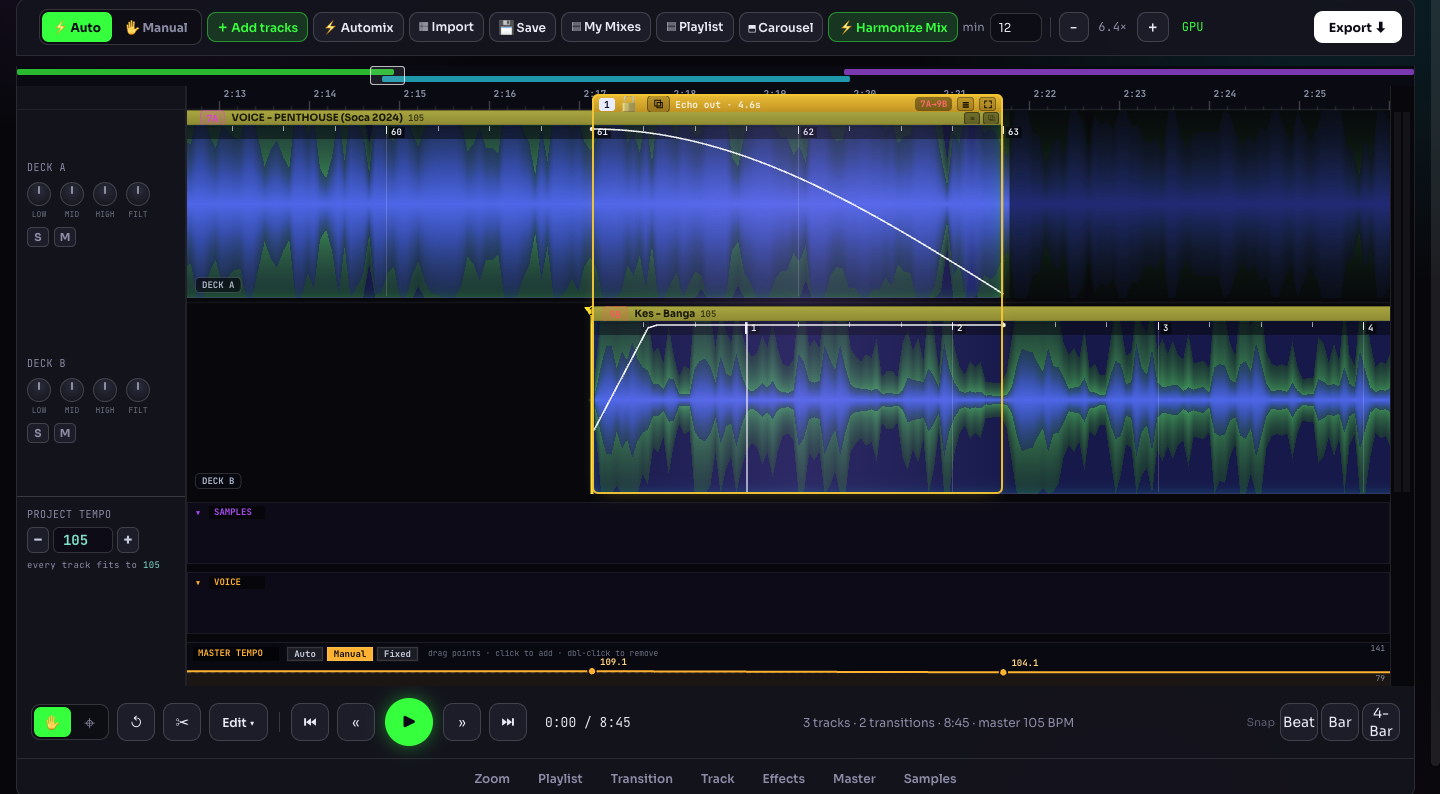Switch to Auto mode
1440x794 pixels.
pyautogui.click(x=77, y=27)
